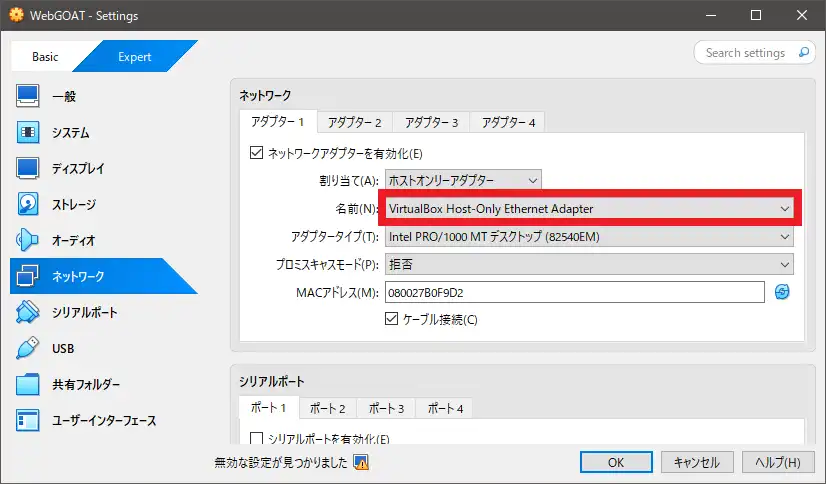Open the アダプタータイプ dropdown
The image size is (826, 484).
[589, 236]
